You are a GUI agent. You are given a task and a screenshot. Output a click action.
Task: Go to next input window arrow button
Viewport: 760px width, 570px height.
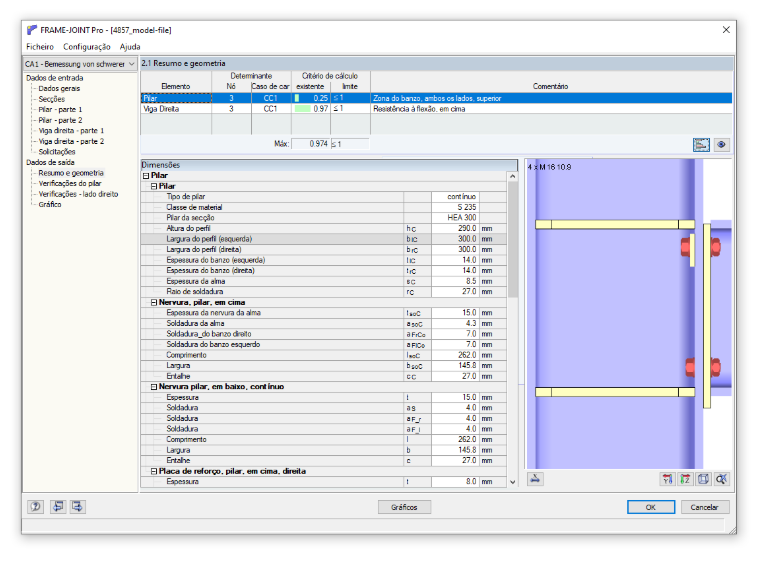tap(78, 507)
